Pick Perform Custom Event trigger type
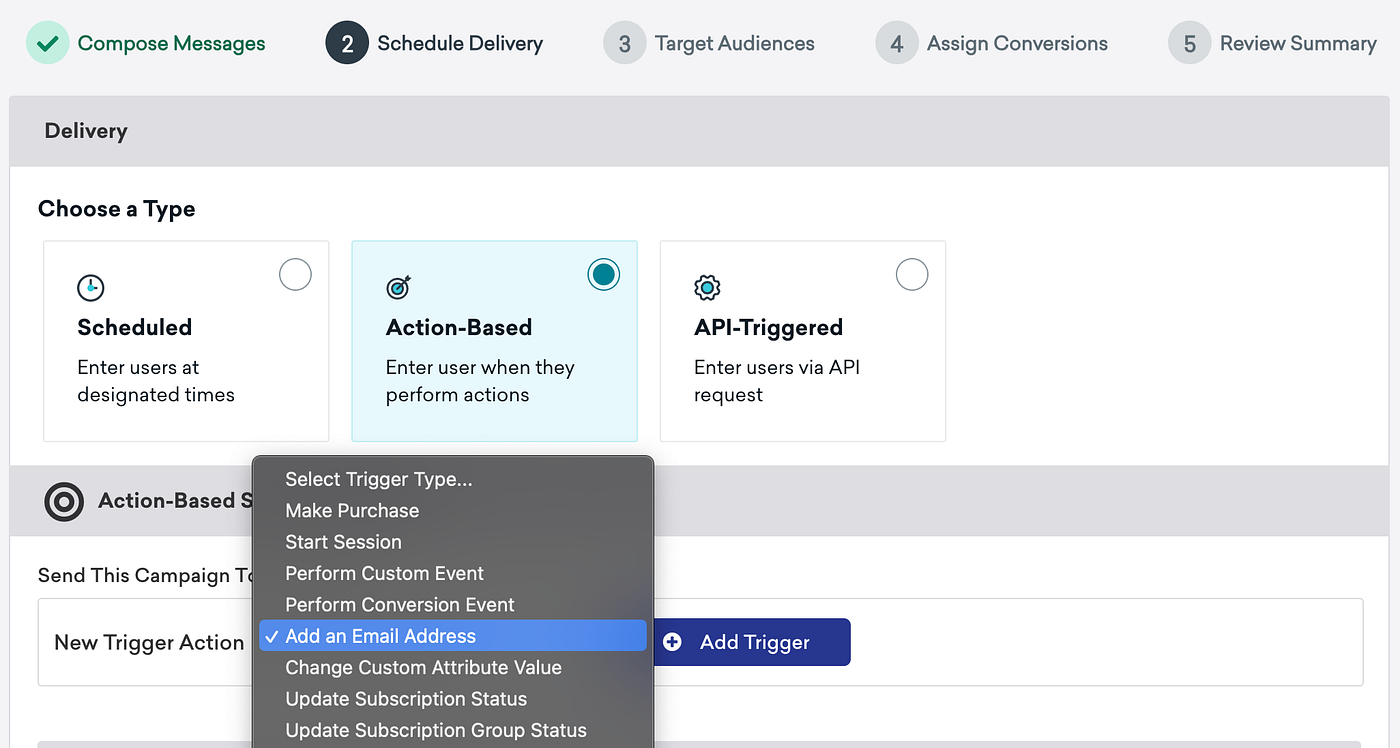 point(384,573)
